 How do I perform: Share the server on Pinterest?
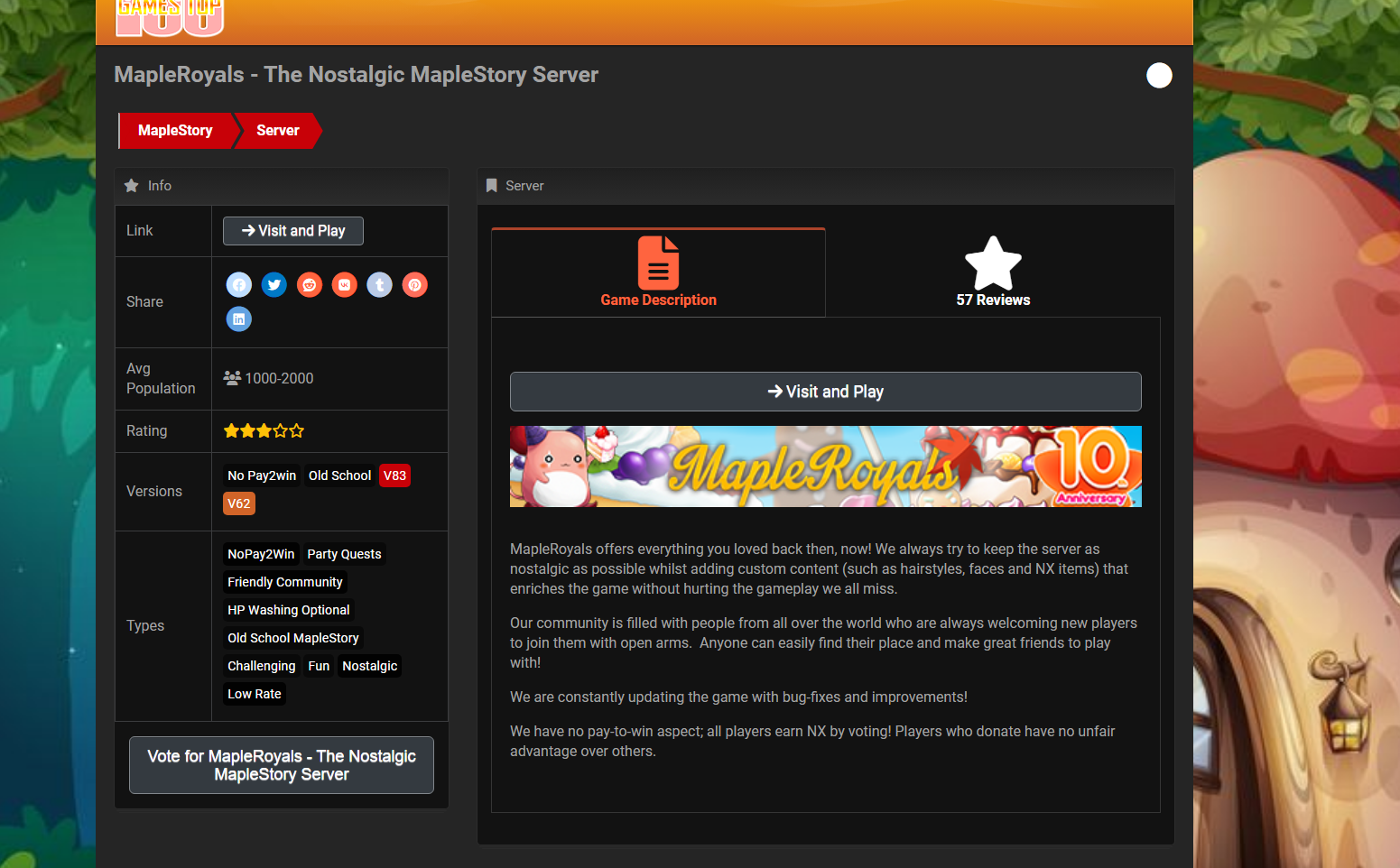(x=414, y=285)
